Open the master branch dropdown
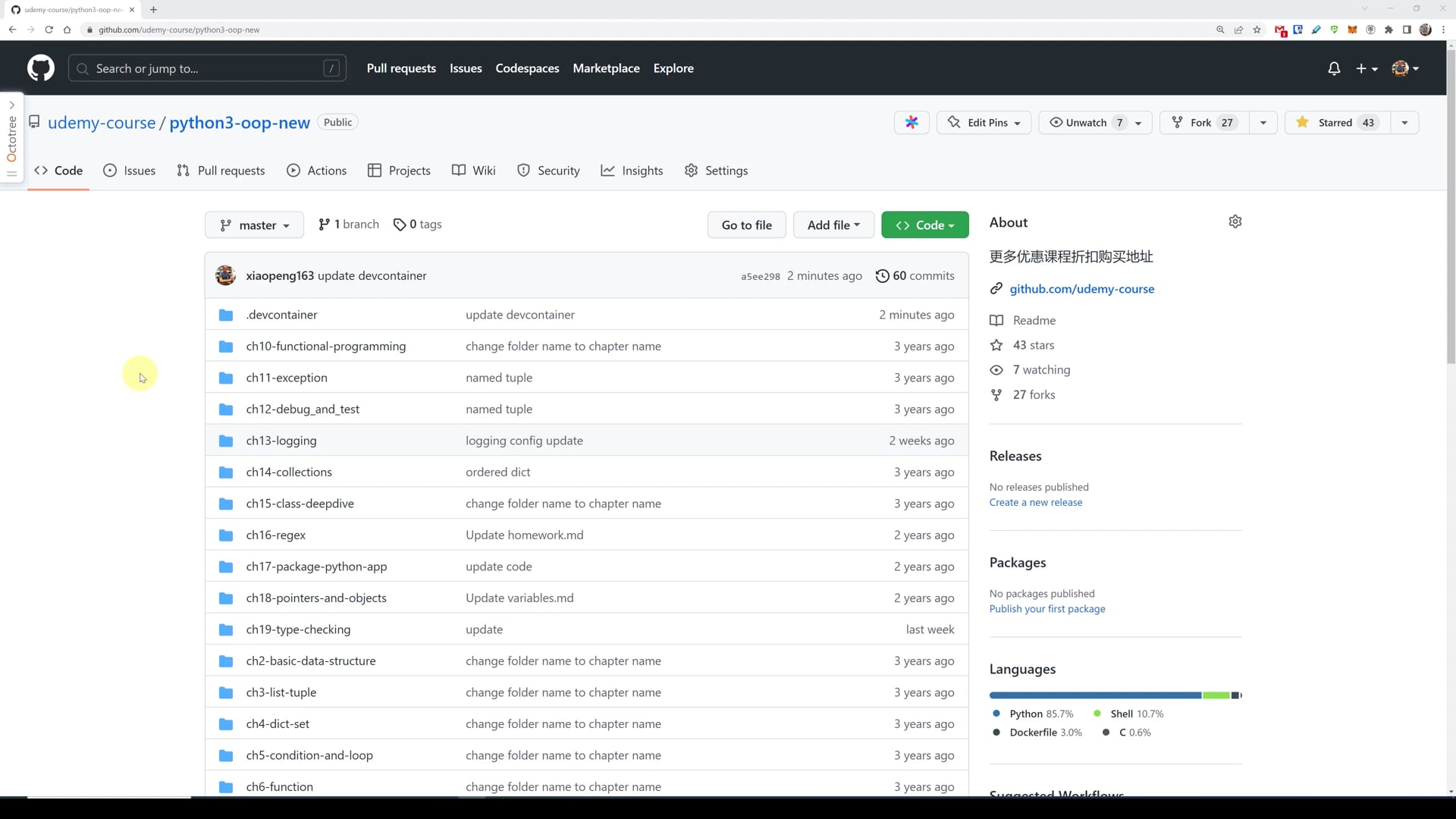Viewport: 1456px width, 819px height. pyautogui.click(x=254, y=225)
